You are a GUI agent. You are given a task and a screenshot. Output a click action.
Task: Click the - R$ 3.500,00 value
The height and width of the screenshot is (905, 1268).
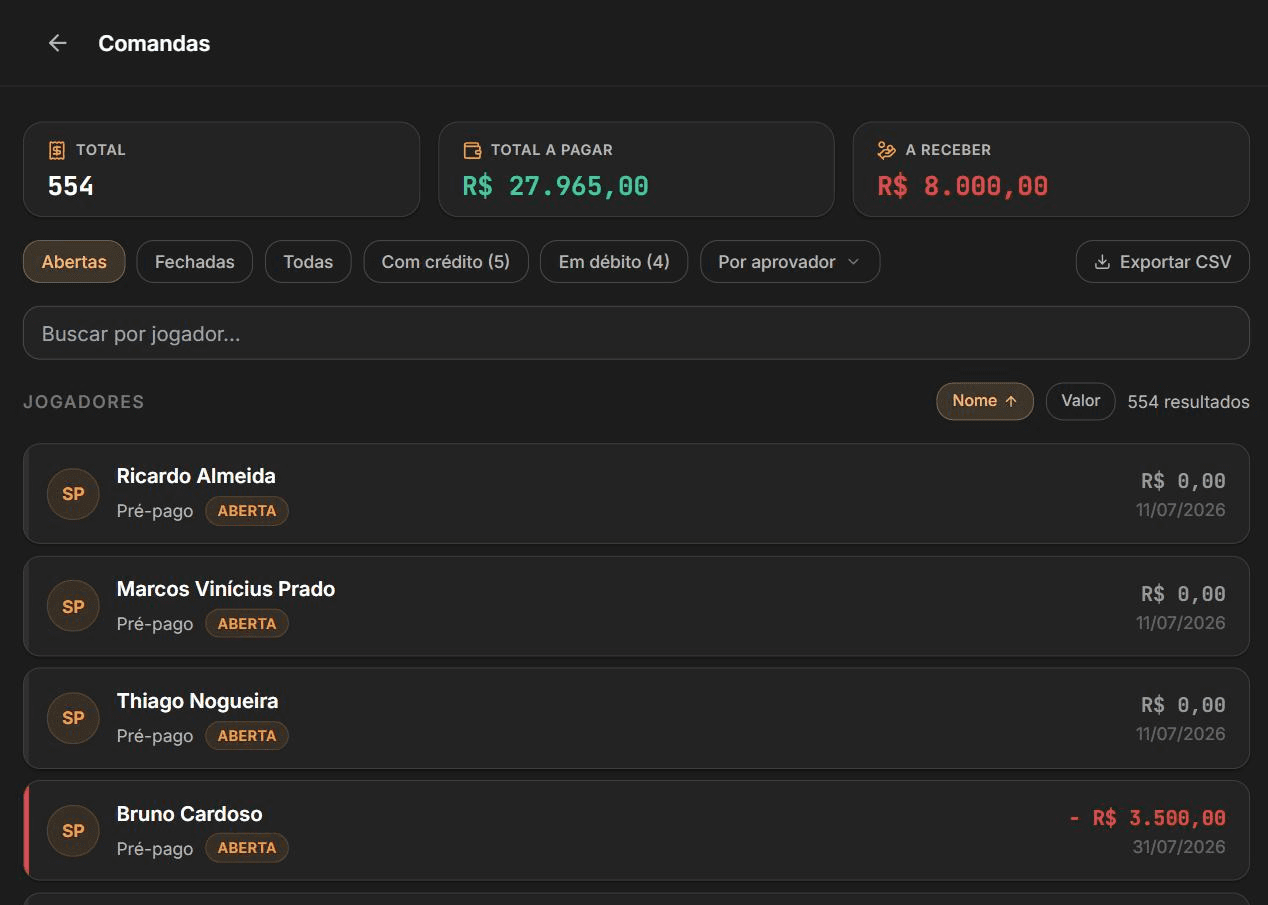pyautogui.click(x=1147, y=818)
